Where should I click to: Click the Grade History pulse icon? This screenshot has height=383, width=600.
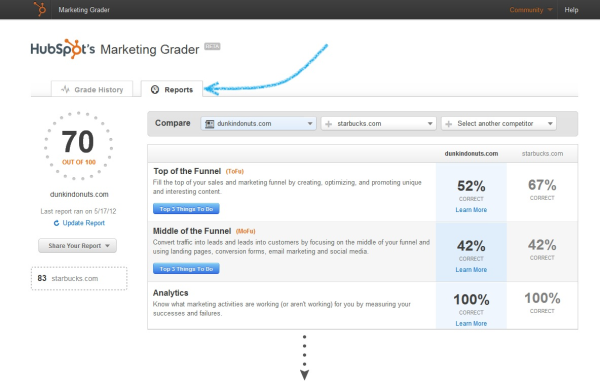pos(65,90)
